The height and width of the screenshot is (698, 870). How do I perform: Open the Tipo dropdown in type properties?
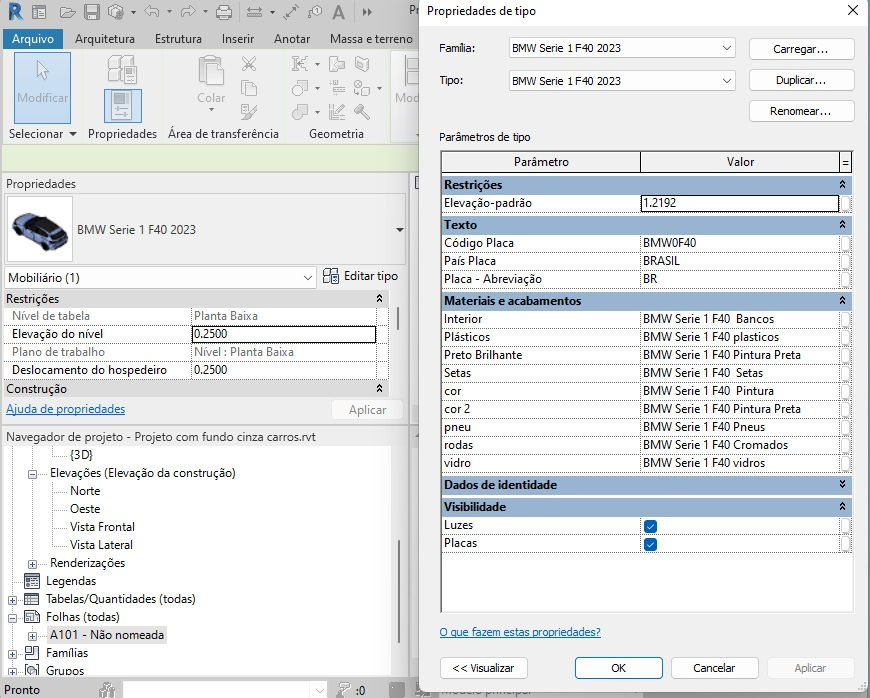[x=727, y=81]
